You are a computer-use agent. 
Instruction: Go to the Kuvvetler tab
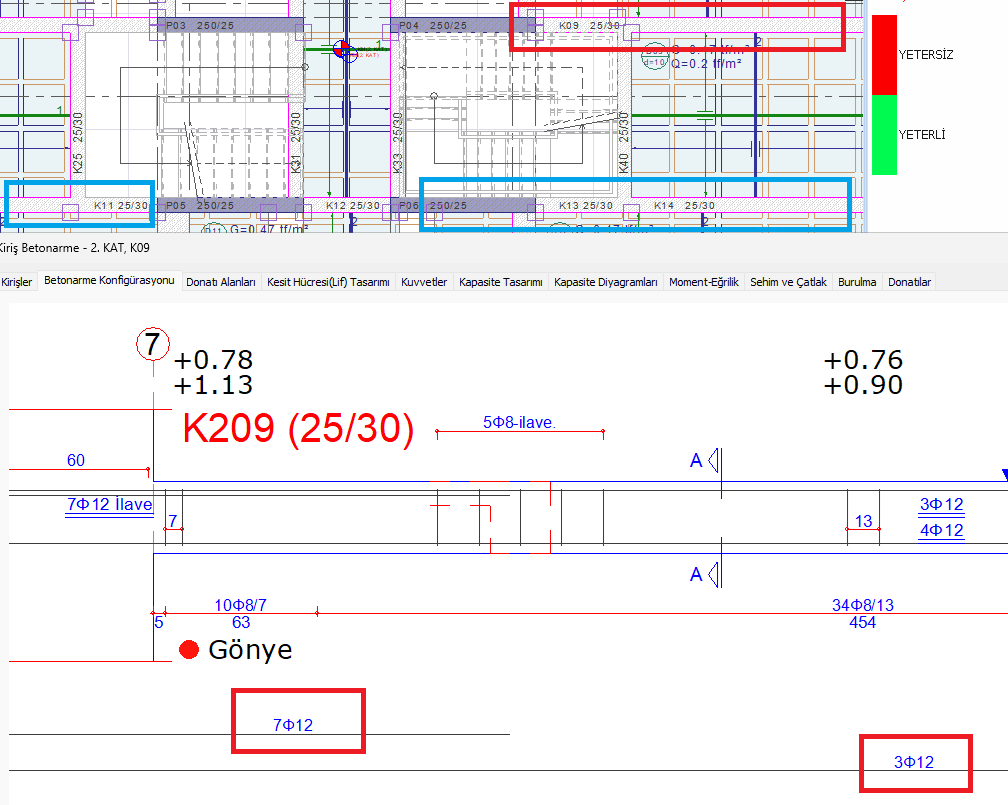pos(423,282)
